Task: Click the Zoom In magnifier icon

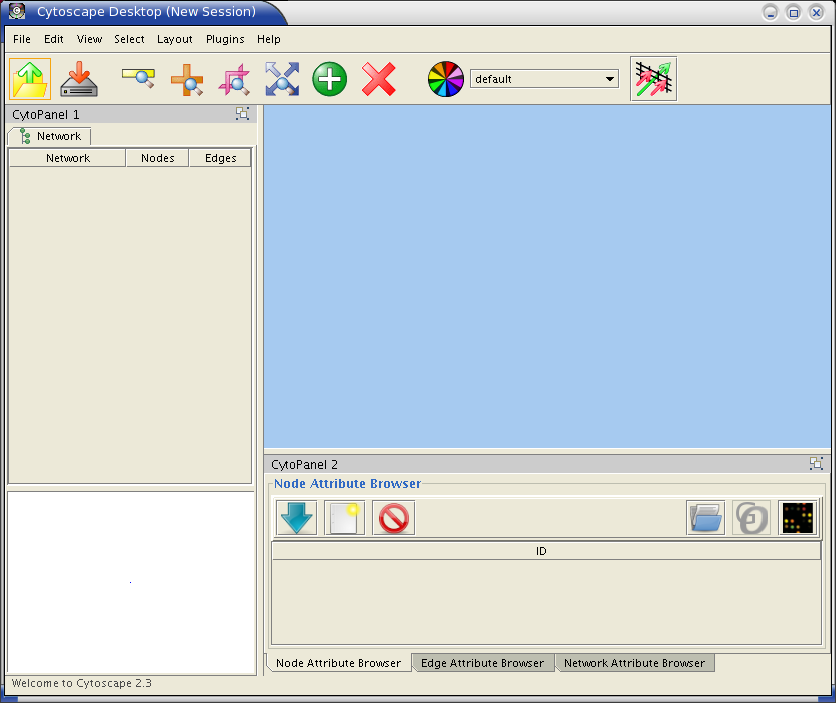Action: 186,79
